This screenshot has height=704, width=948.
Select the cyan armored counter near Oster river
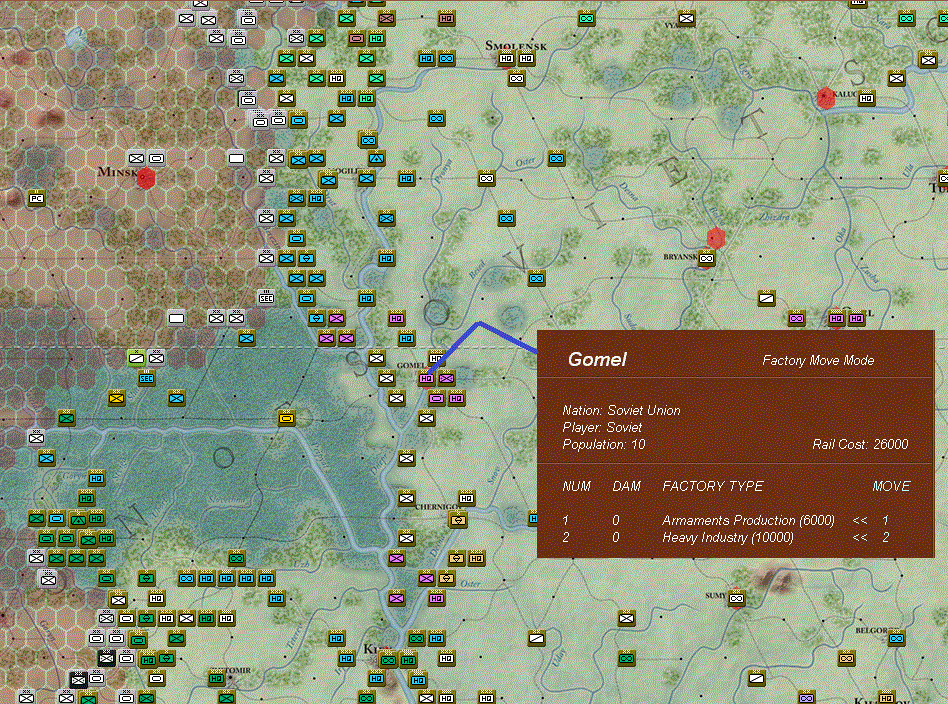pyautogui.click(x=556, y=159)
